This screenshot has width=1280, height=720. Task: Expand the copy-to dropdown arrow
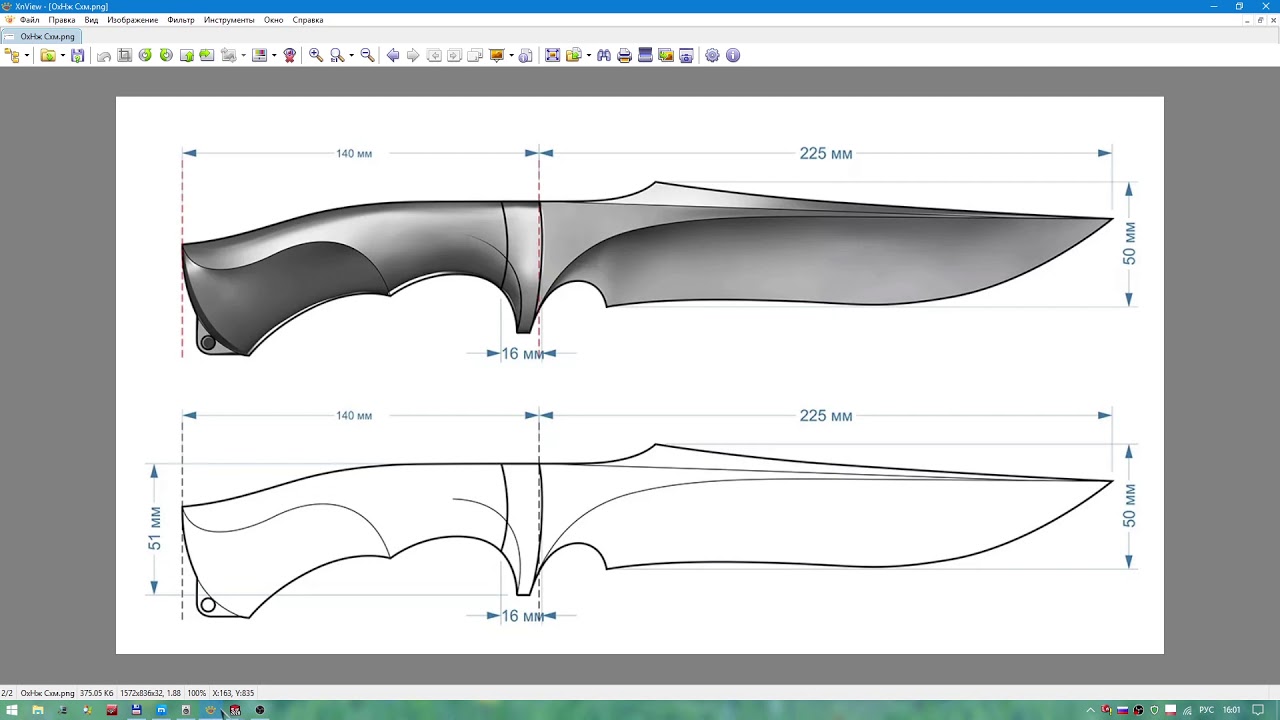click(x=588, y=56)
